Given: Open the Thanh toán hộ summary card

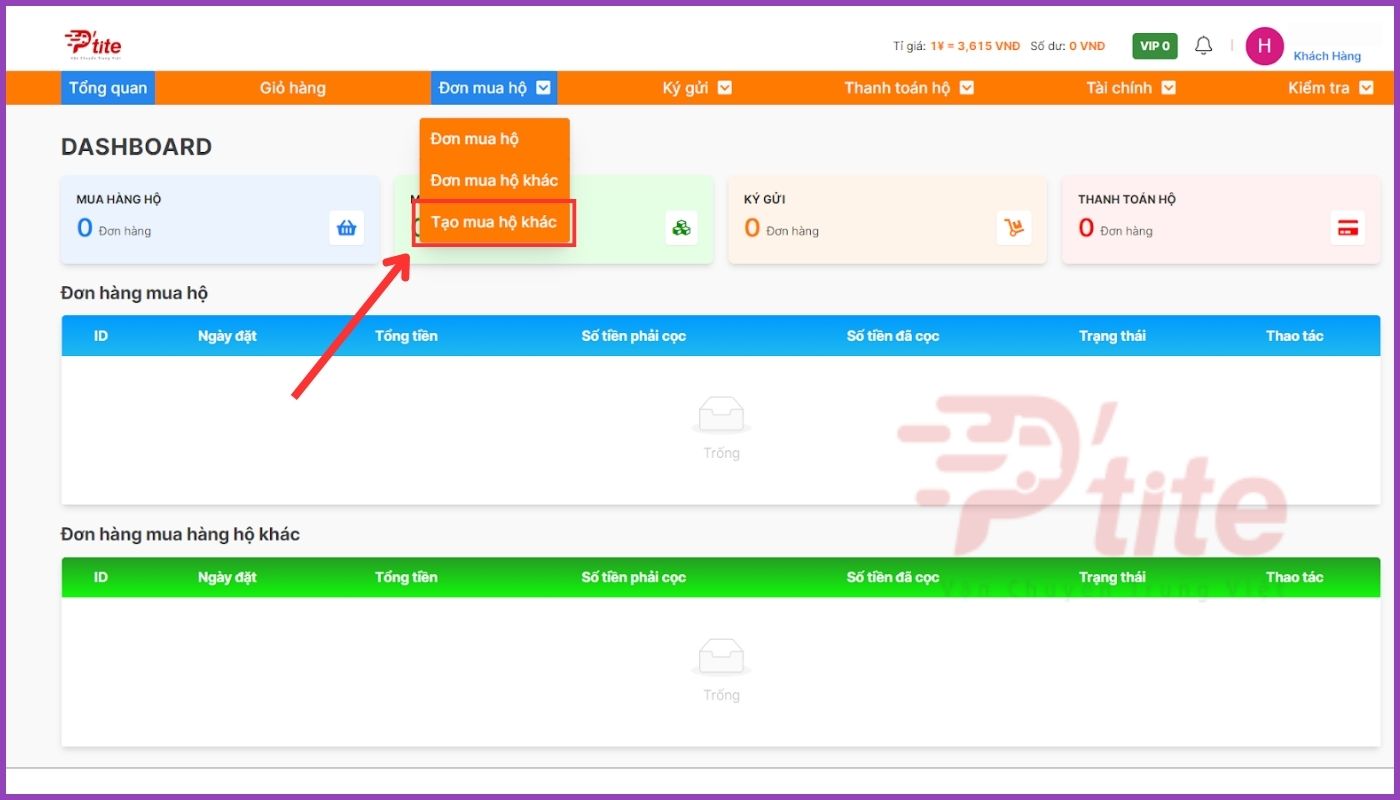Looking at the screenshot, I should point(1221,220).
